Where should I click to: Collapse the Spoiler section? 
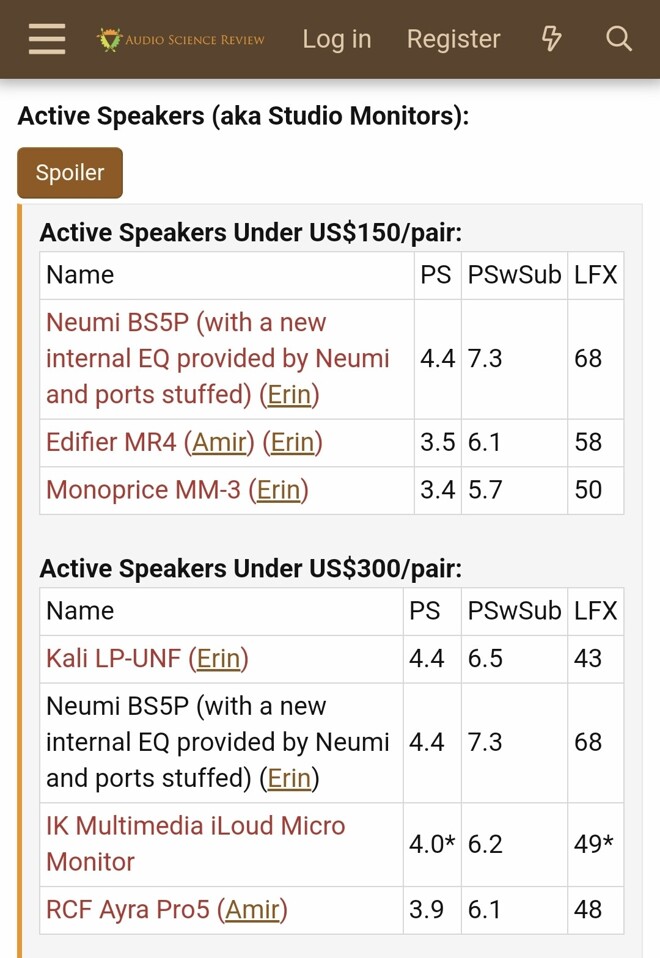(x=70, y=173)
